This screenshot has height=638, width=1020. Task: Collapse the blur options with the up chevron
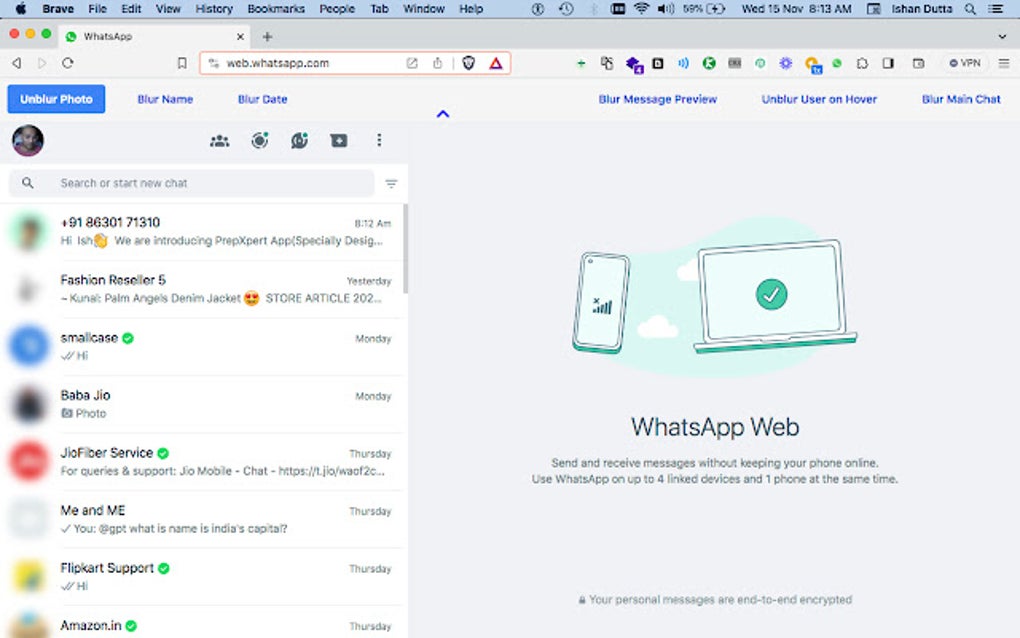click(443, 114)
